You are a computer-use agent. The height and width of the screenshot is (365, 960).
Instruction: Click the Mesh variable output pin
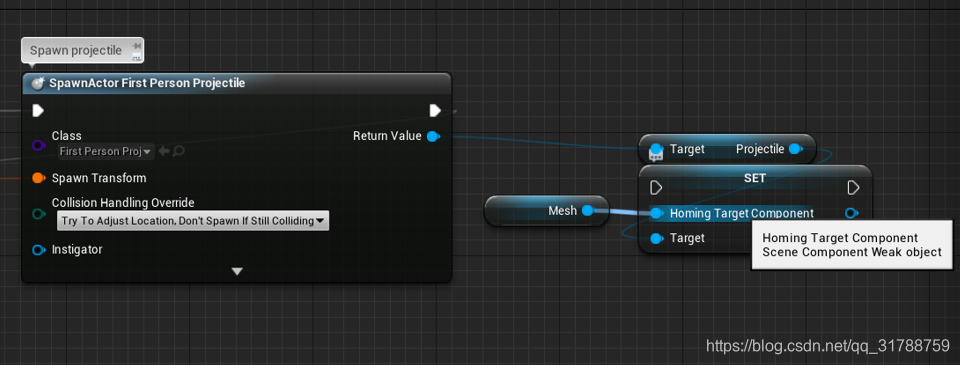[588, 211]
